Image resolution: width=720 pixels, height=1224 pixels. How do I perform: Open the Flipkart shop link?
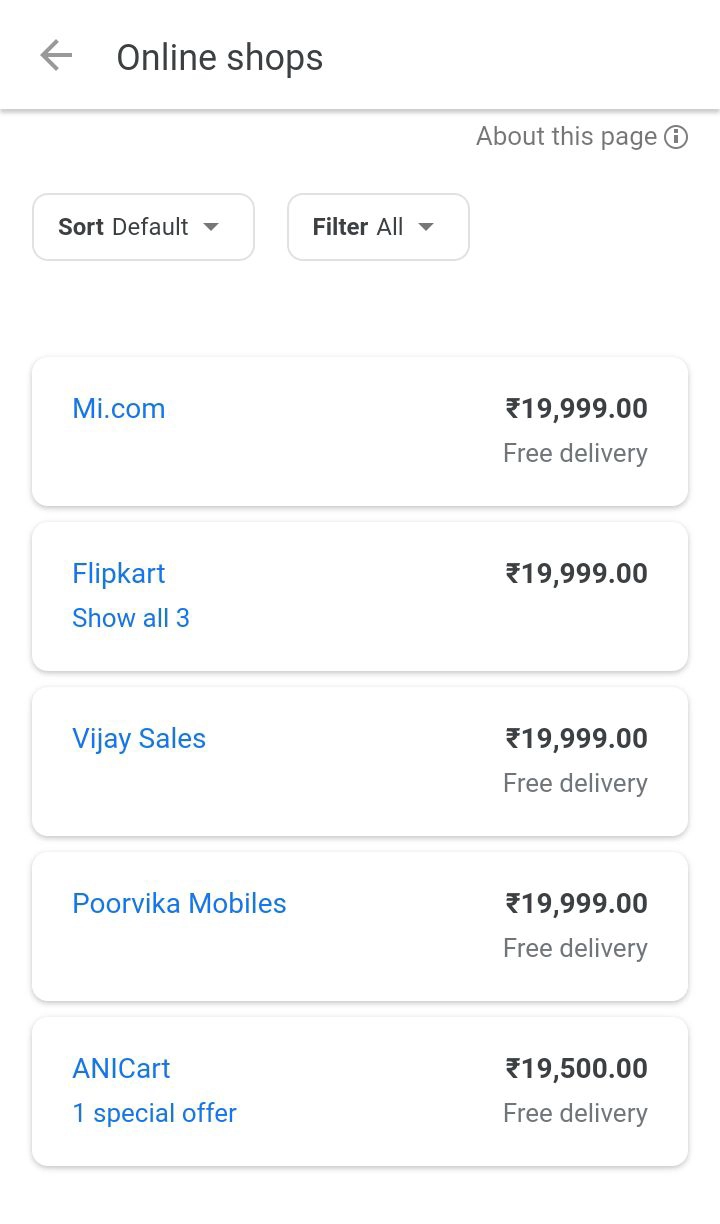tap(119, 573)
